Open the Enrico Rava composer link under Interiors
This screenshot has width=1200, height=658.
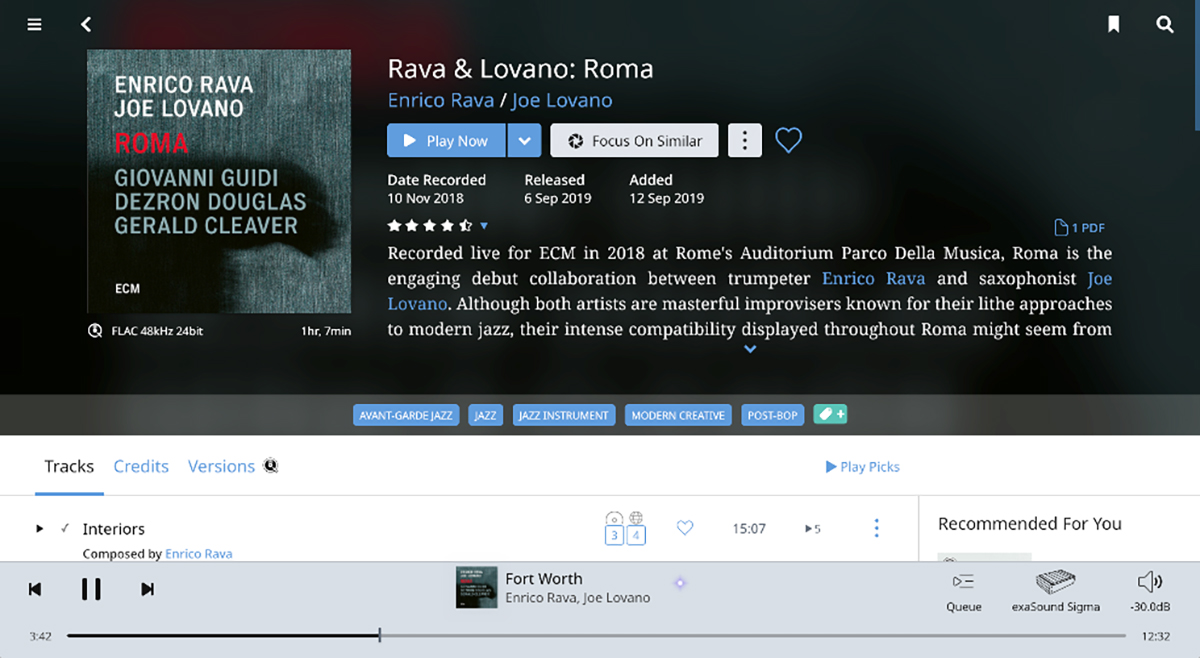point(199,553)
